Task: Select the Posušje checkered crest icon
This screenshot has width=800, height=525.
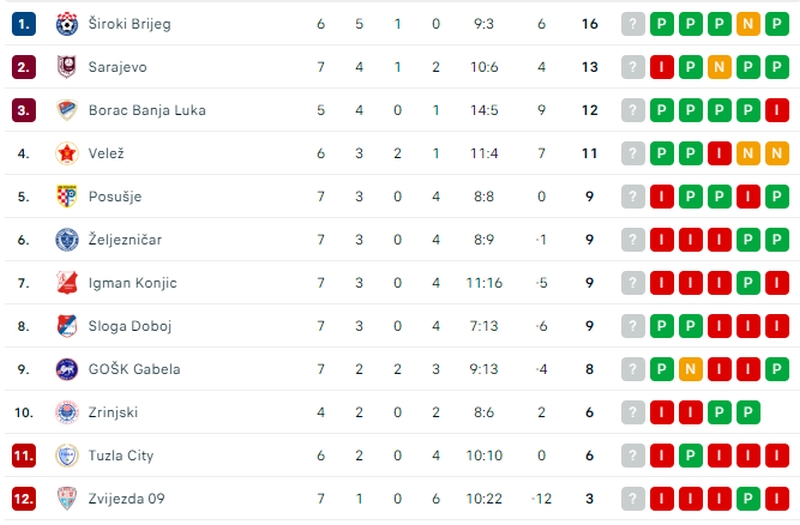Action: pos(67,196)
